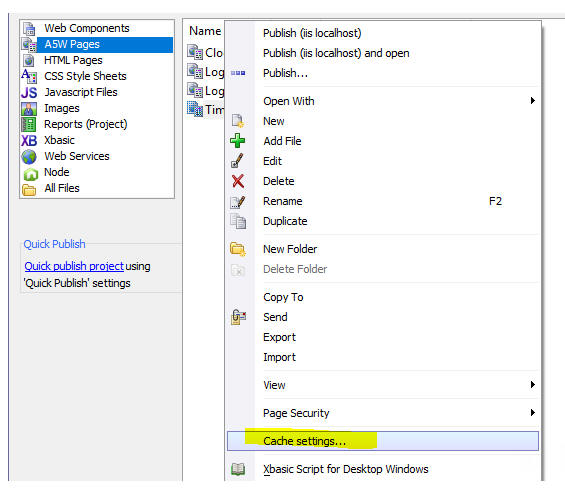Open the Quick publish project link
Viewport: 565px width, 495px height.
point(74,266)
